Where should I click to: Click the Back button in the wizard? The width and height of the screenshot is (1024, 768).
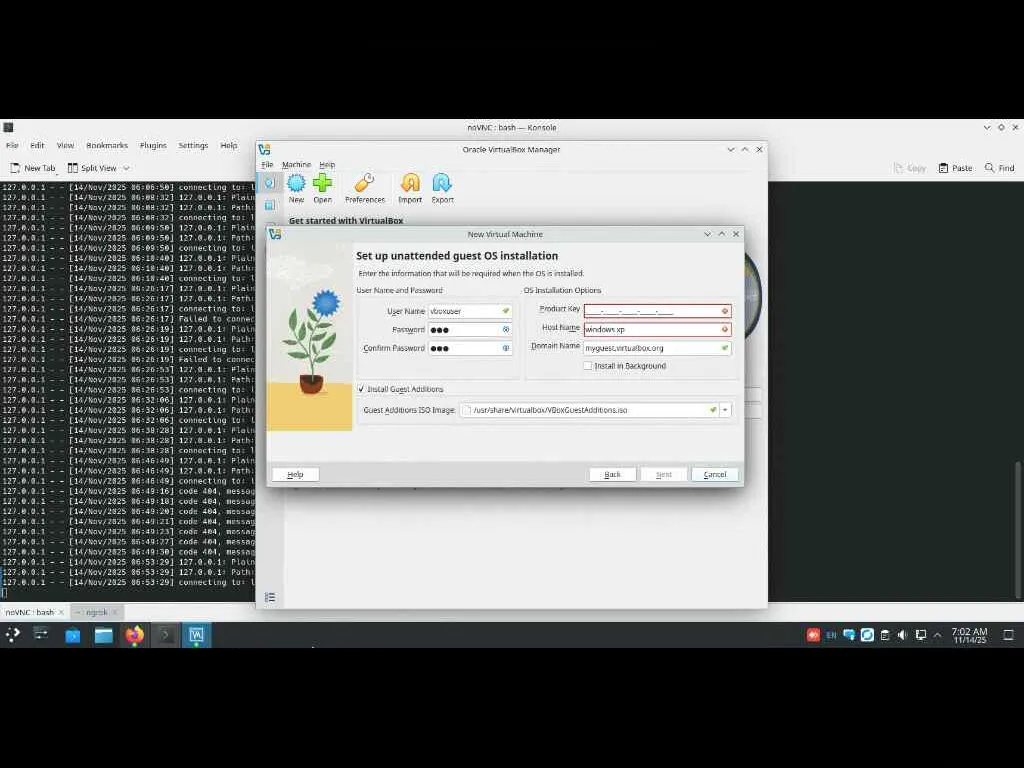613,475
